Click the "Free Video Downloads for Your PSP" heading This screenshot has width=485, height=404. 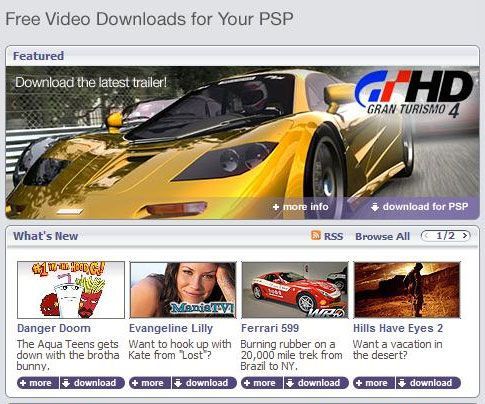click(149, 19)
